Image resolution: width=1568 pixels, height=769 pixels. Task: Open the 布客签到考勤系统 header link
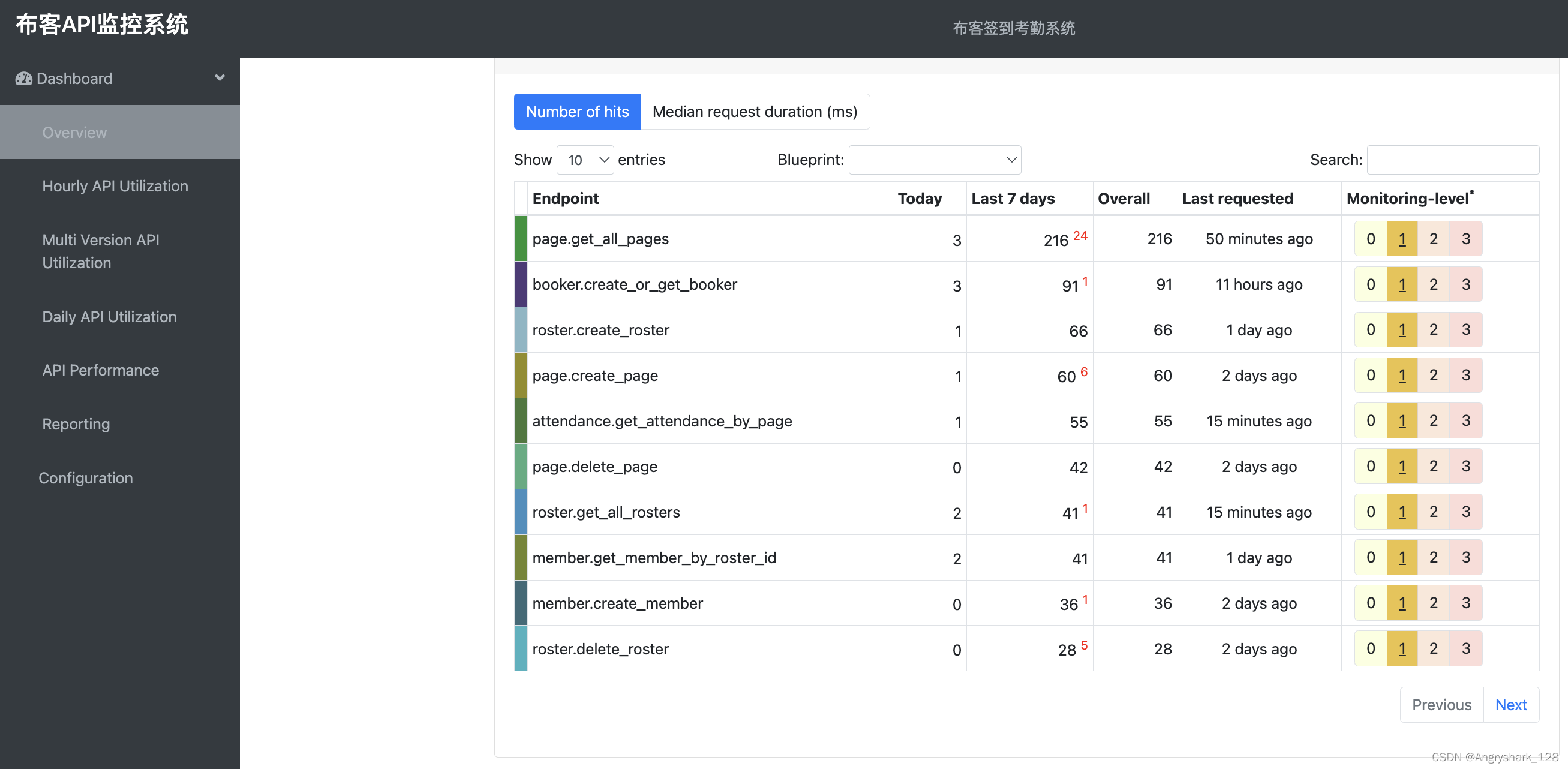pos(1013,28)
